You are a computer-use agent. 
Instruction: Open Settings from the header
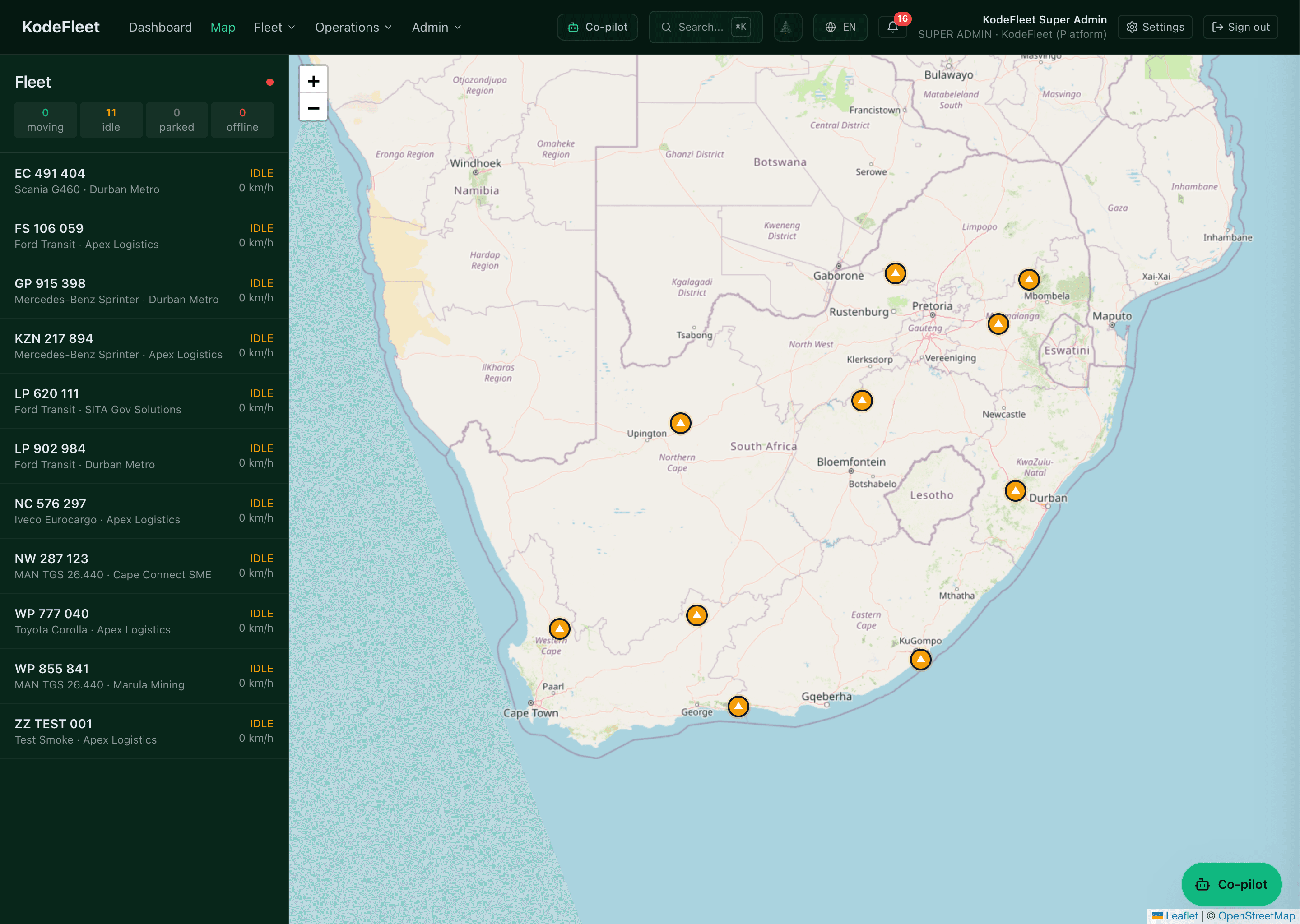click(1155, 28)
